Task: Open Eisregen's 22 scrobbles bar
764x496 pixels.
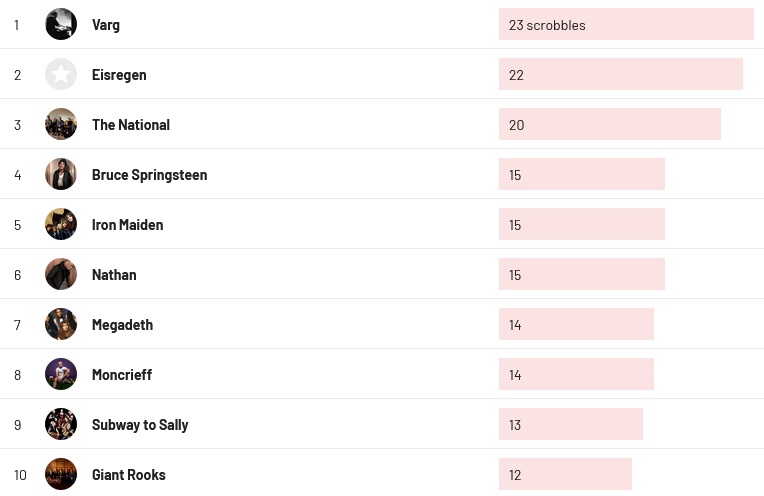Action: point(620,74)
